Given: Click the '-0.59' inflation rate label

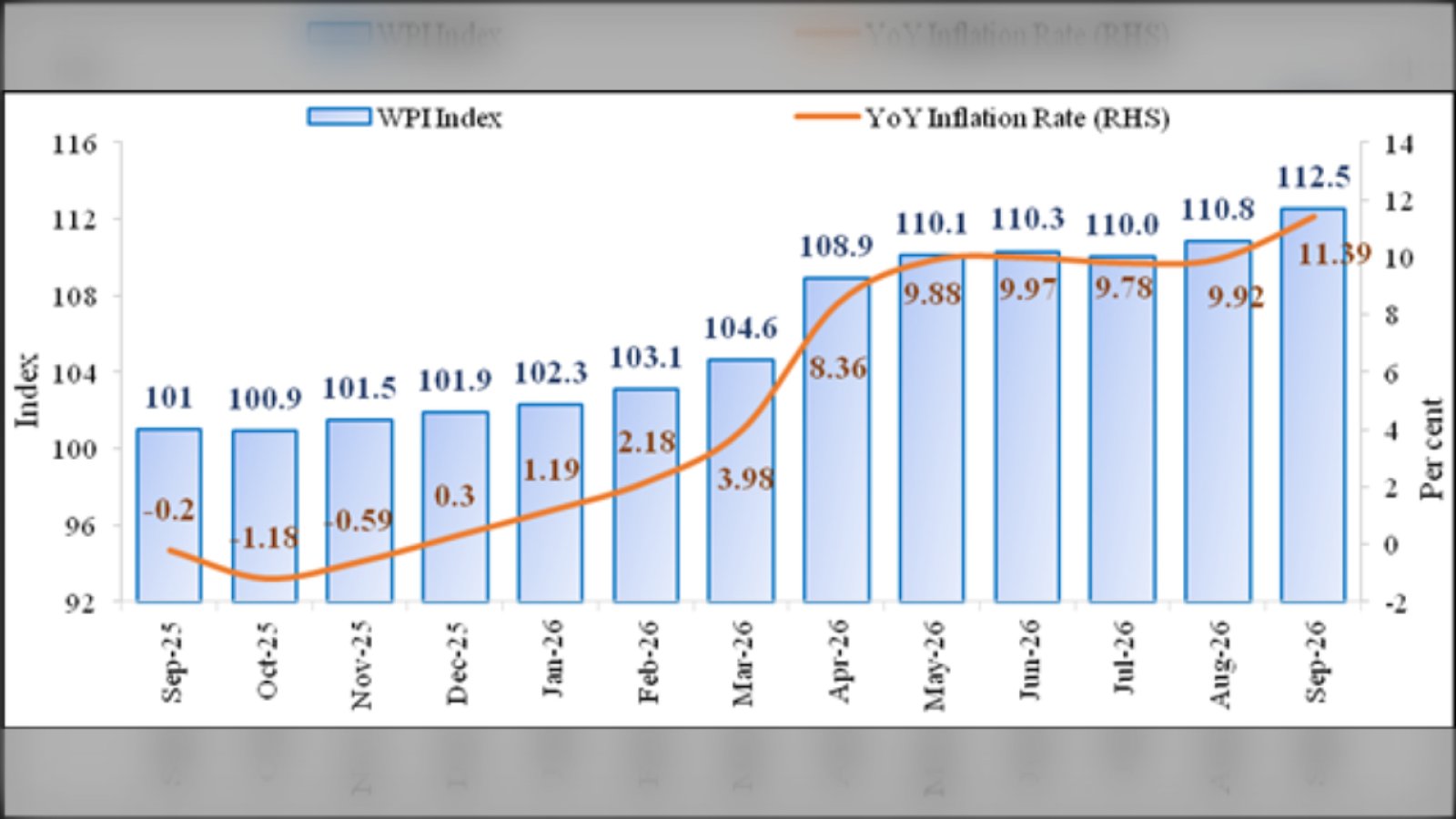Looking at the screenshot, I should point(359,521).
